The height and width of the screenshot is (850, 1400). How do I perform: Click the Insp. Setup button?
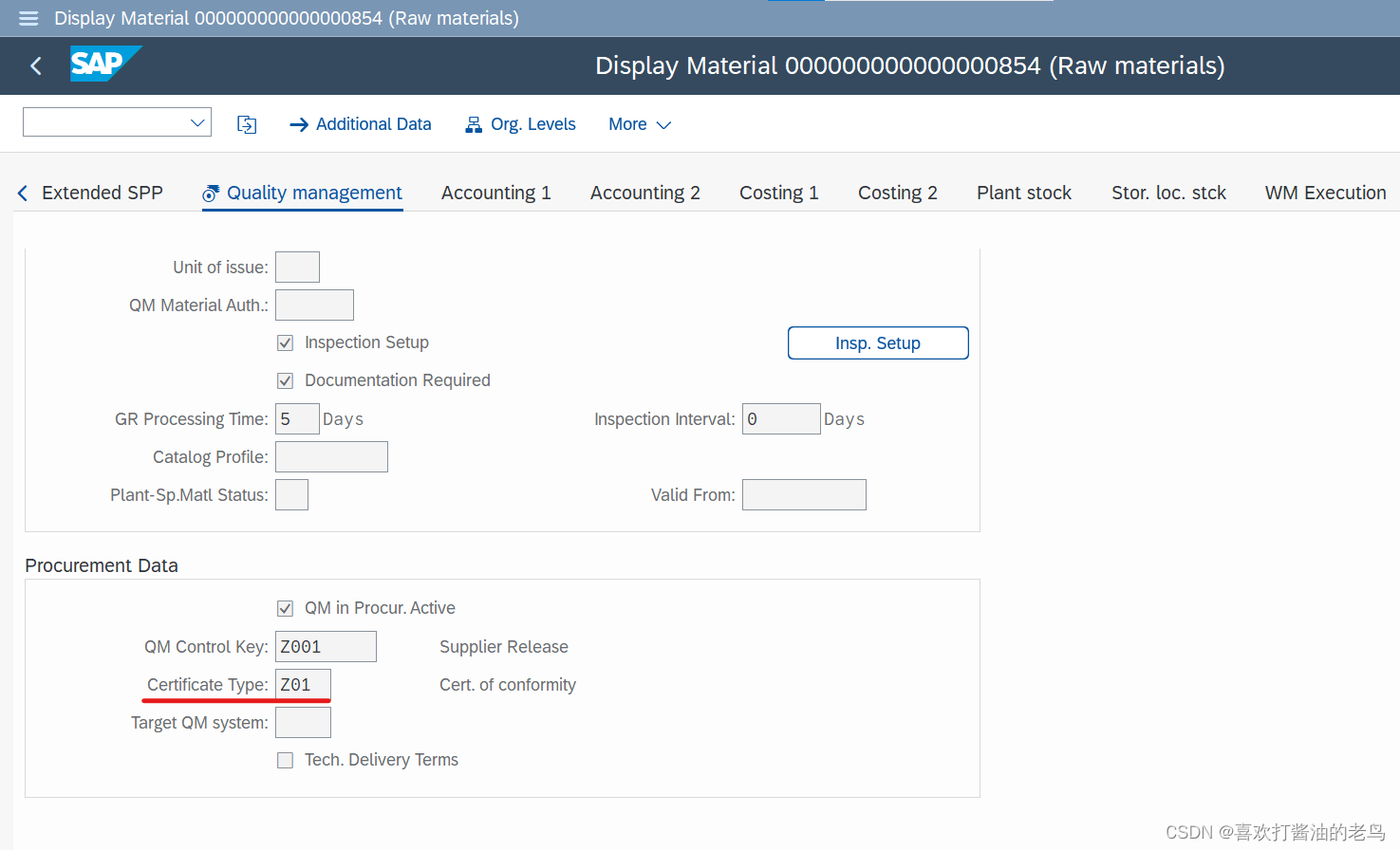877,342
